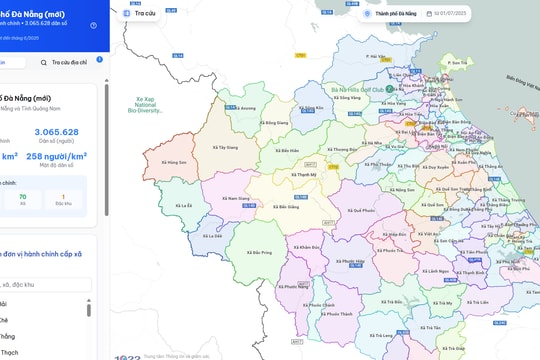Image resolution: width=540 pixels, height=360 pixels.
Task: Select the Xã Trà My region on map
Action: click(443, 303)
